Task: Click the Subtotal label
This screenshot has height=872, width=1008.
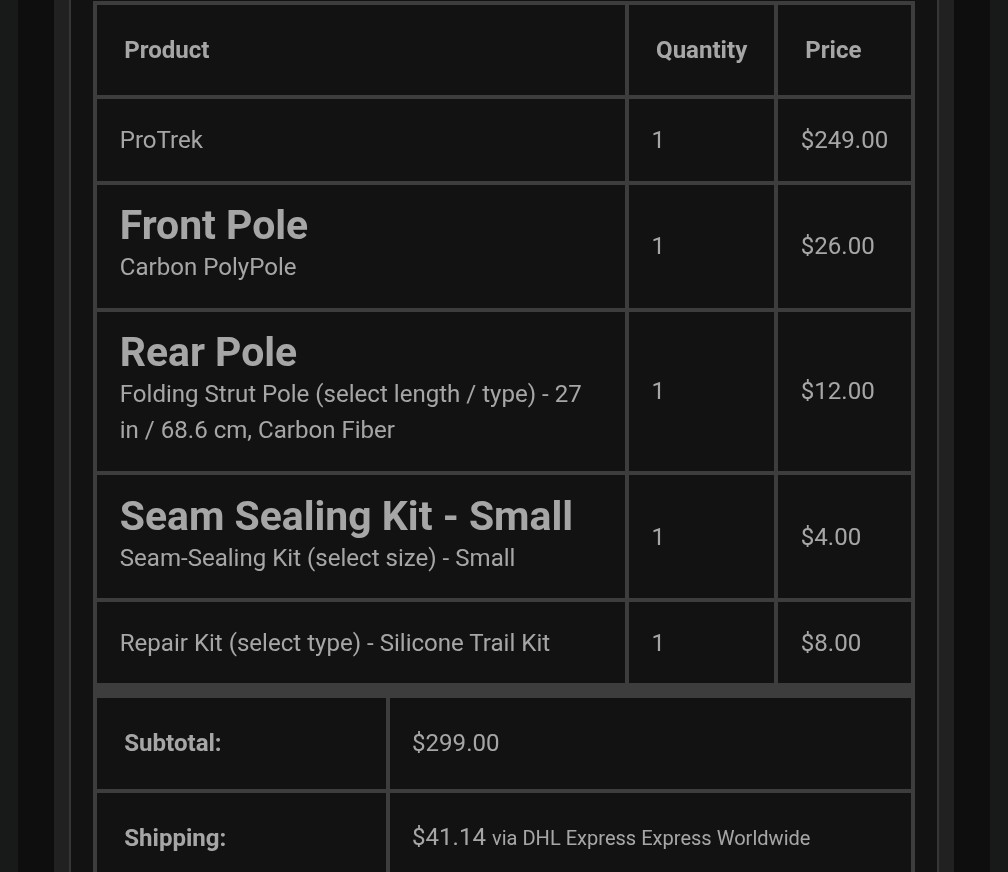Action: [172, 743]
